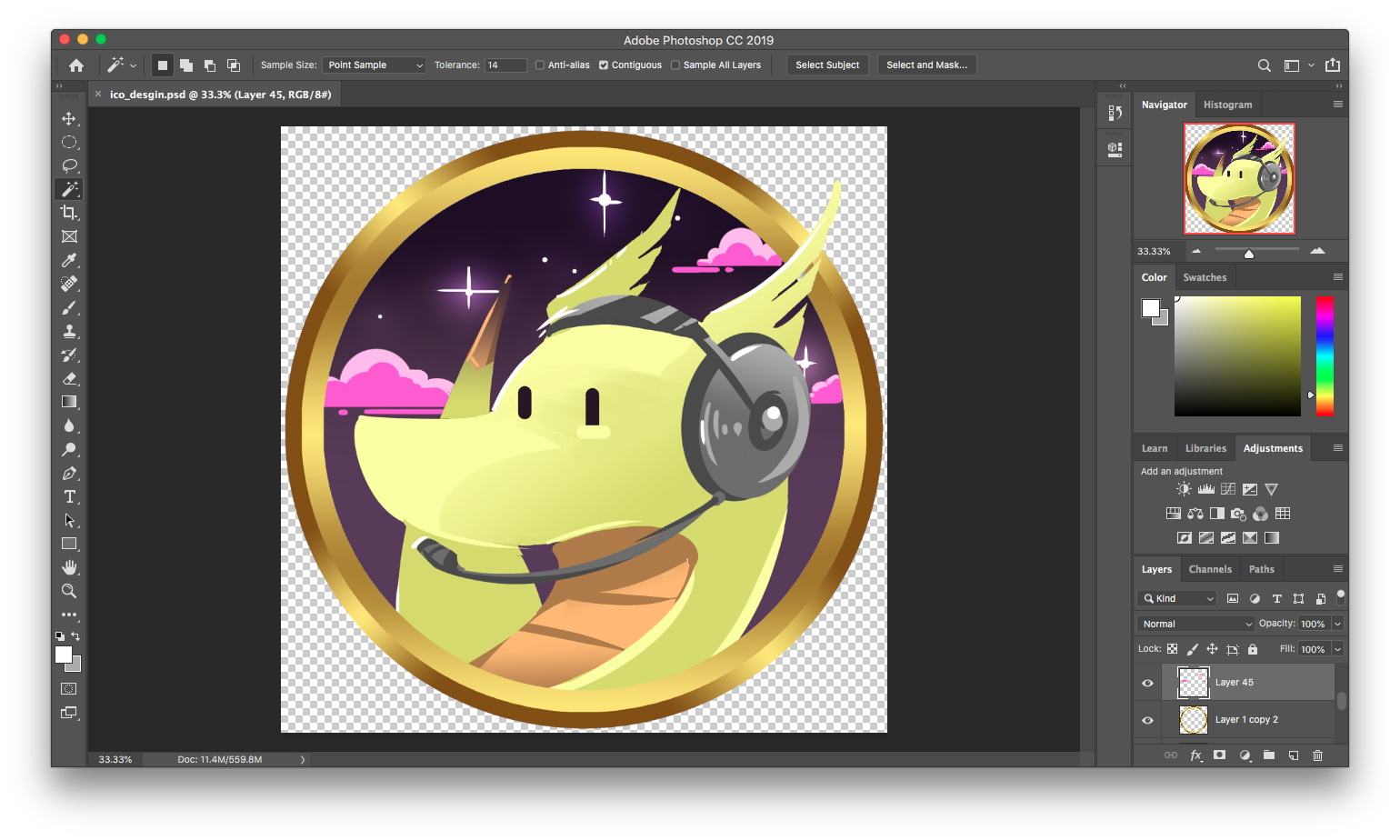
Task: Open the layer Kind filter dropdown
Action: (1177, 598)
